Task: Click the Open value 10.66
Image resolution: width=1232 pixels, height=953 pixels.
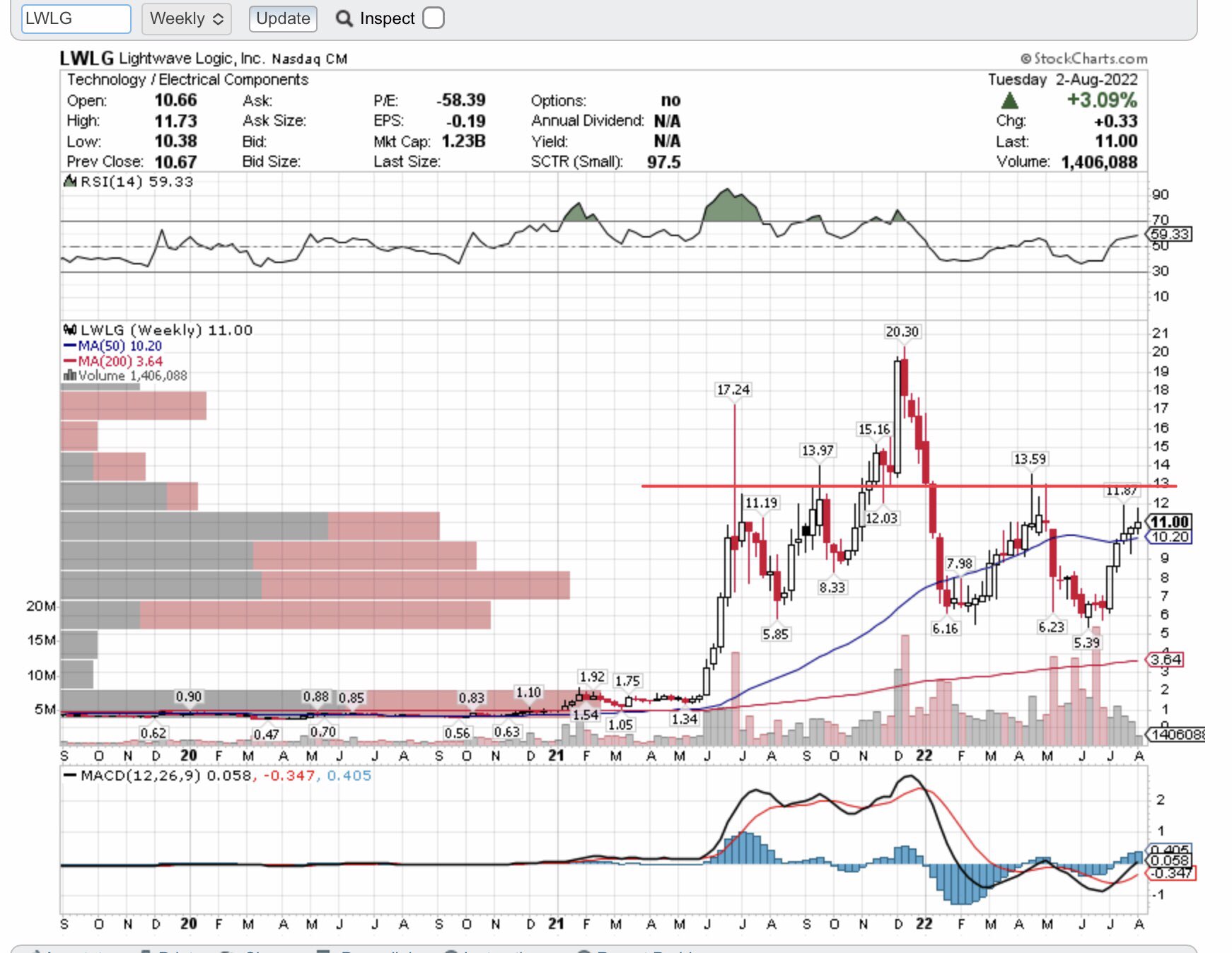Action: pos(175,100)
